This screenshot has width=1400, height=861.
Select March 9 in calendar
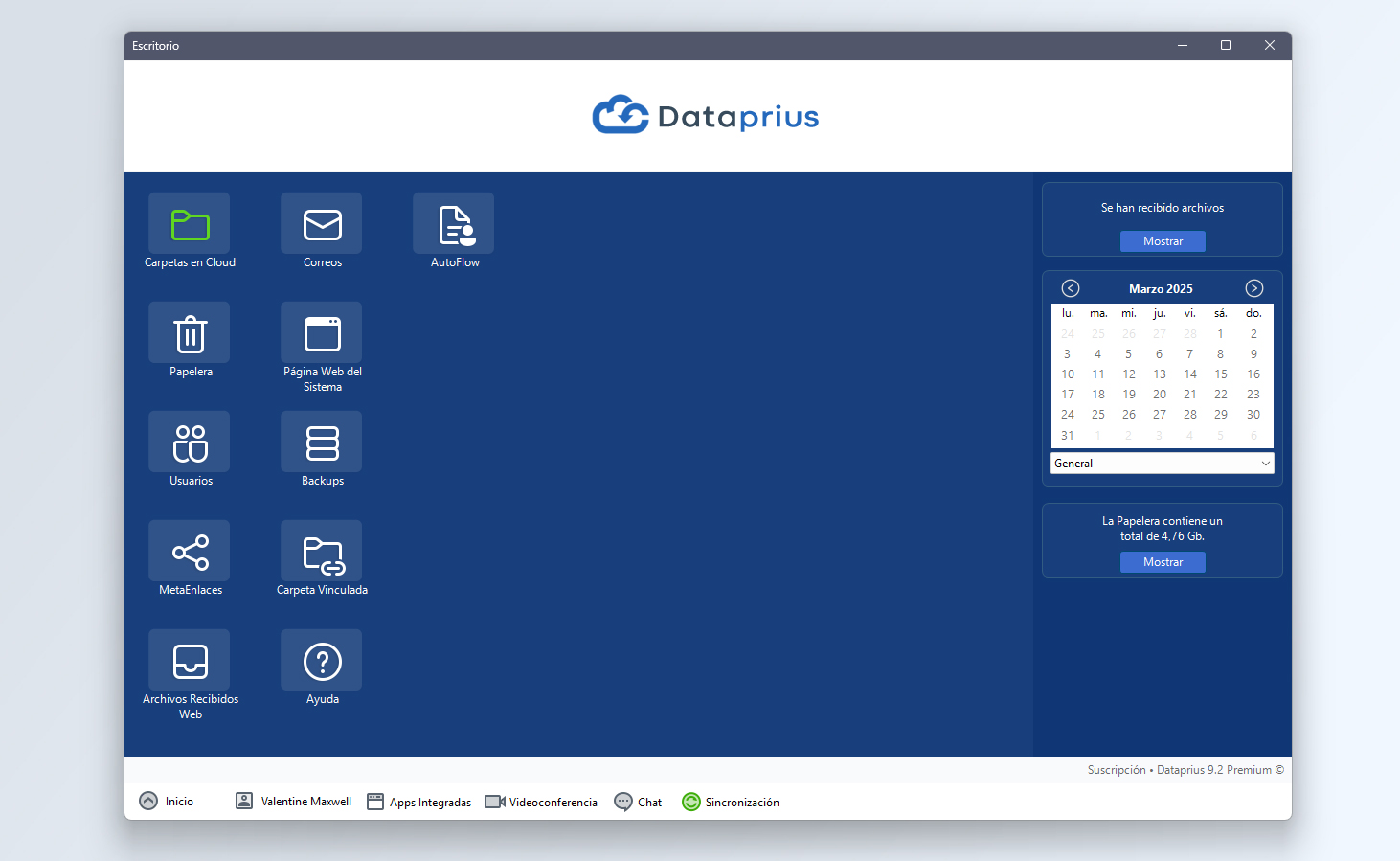[1253, 354]
